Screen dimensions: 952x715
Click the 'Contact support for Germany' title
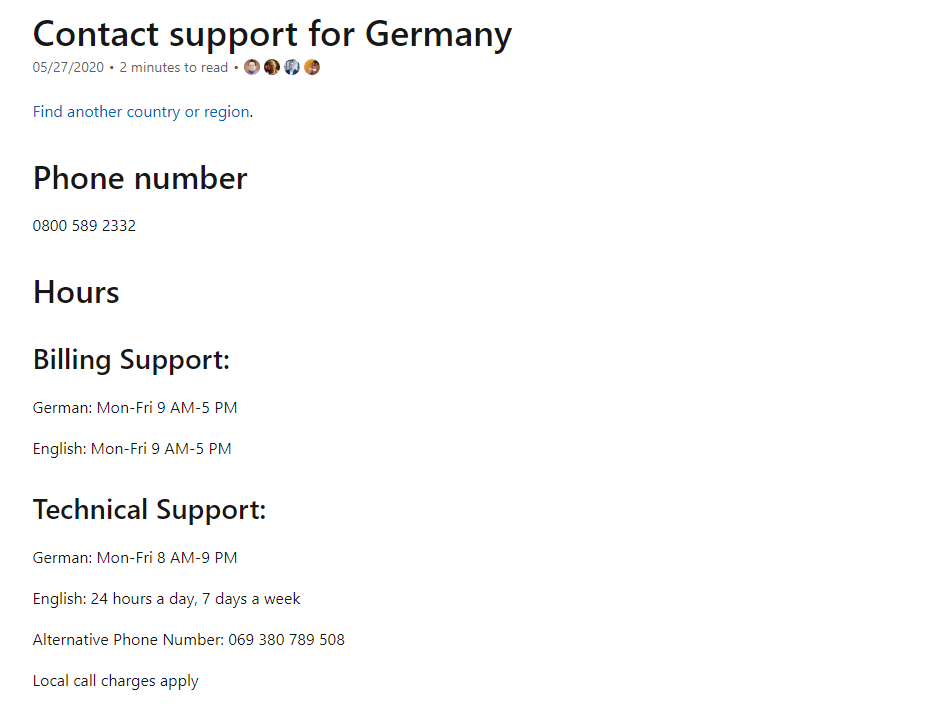[x=273, y=35]
